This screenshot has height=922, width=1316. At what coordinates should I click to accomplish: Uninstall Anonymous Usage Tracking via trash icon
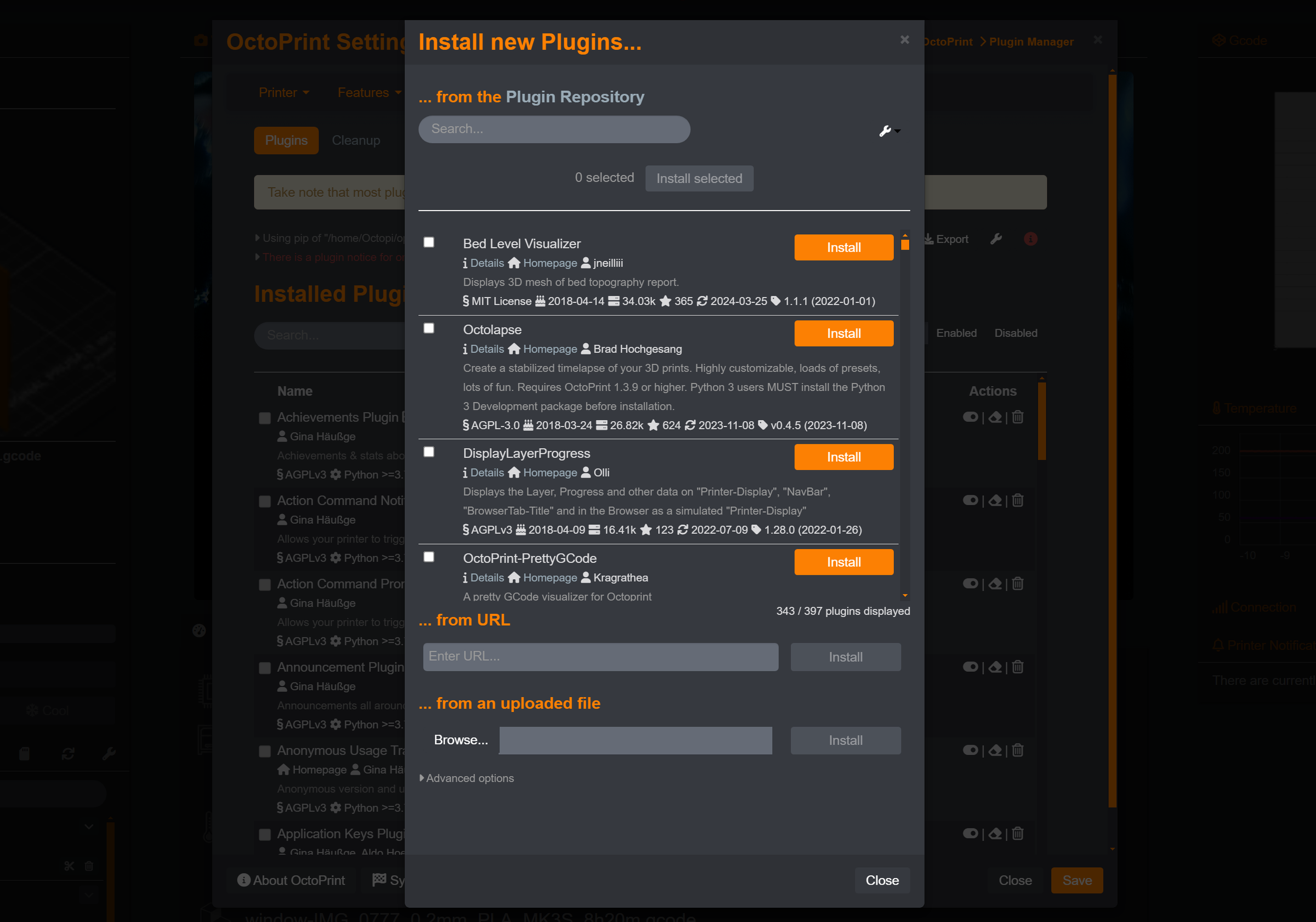click(1017, 749)
